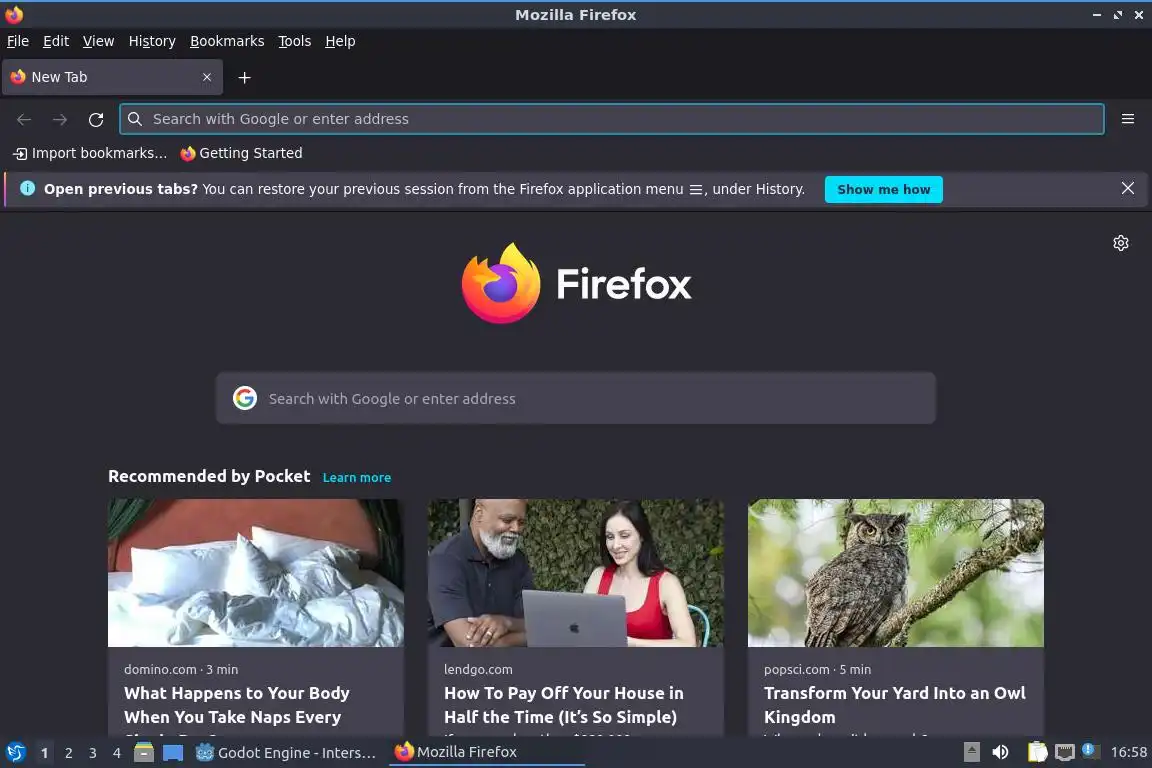
Task: Open the bed pillows article thumbnail
Action: point(256,573)
